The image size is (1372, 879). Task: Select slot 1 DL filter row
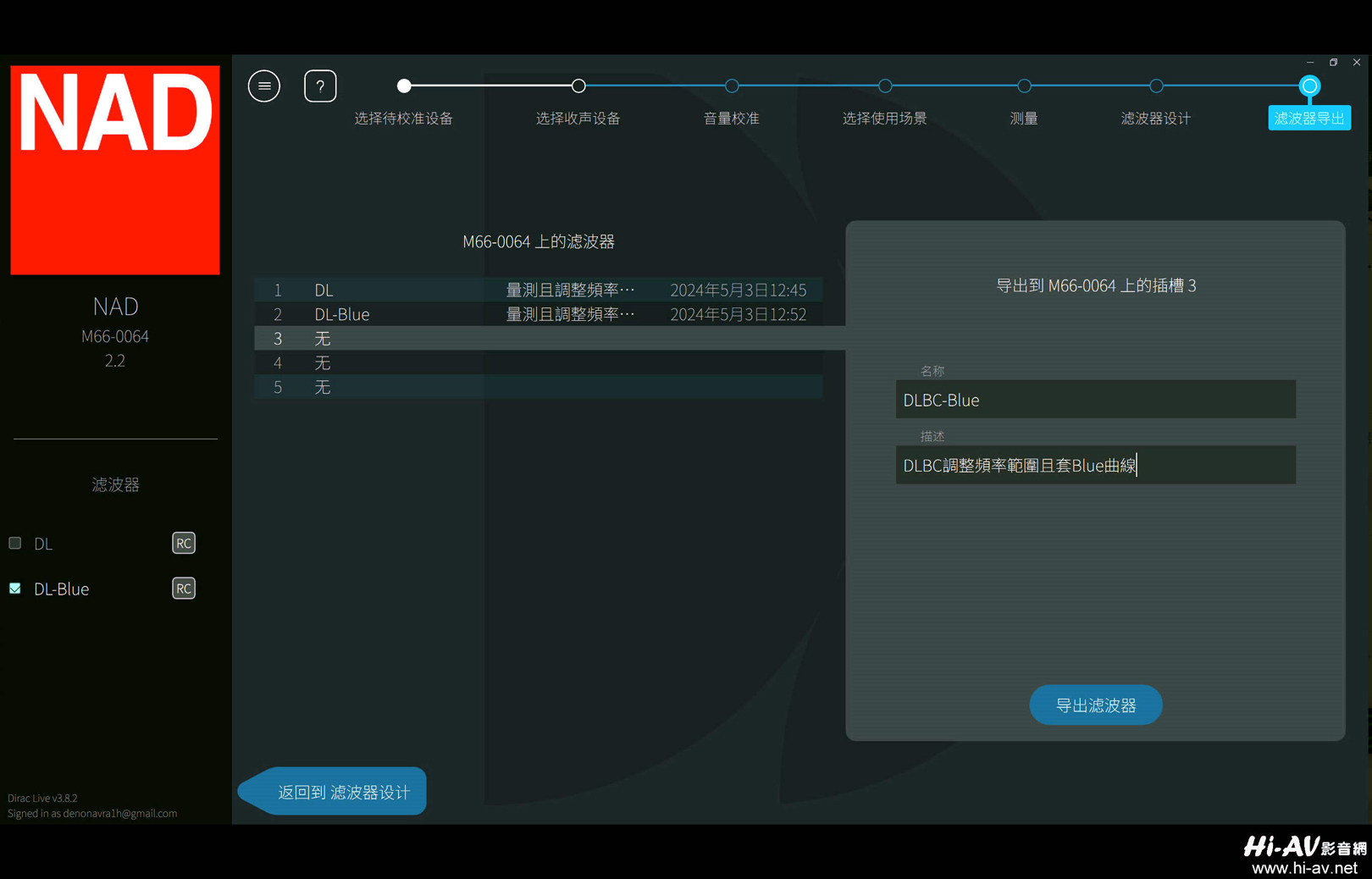(539, 290)
